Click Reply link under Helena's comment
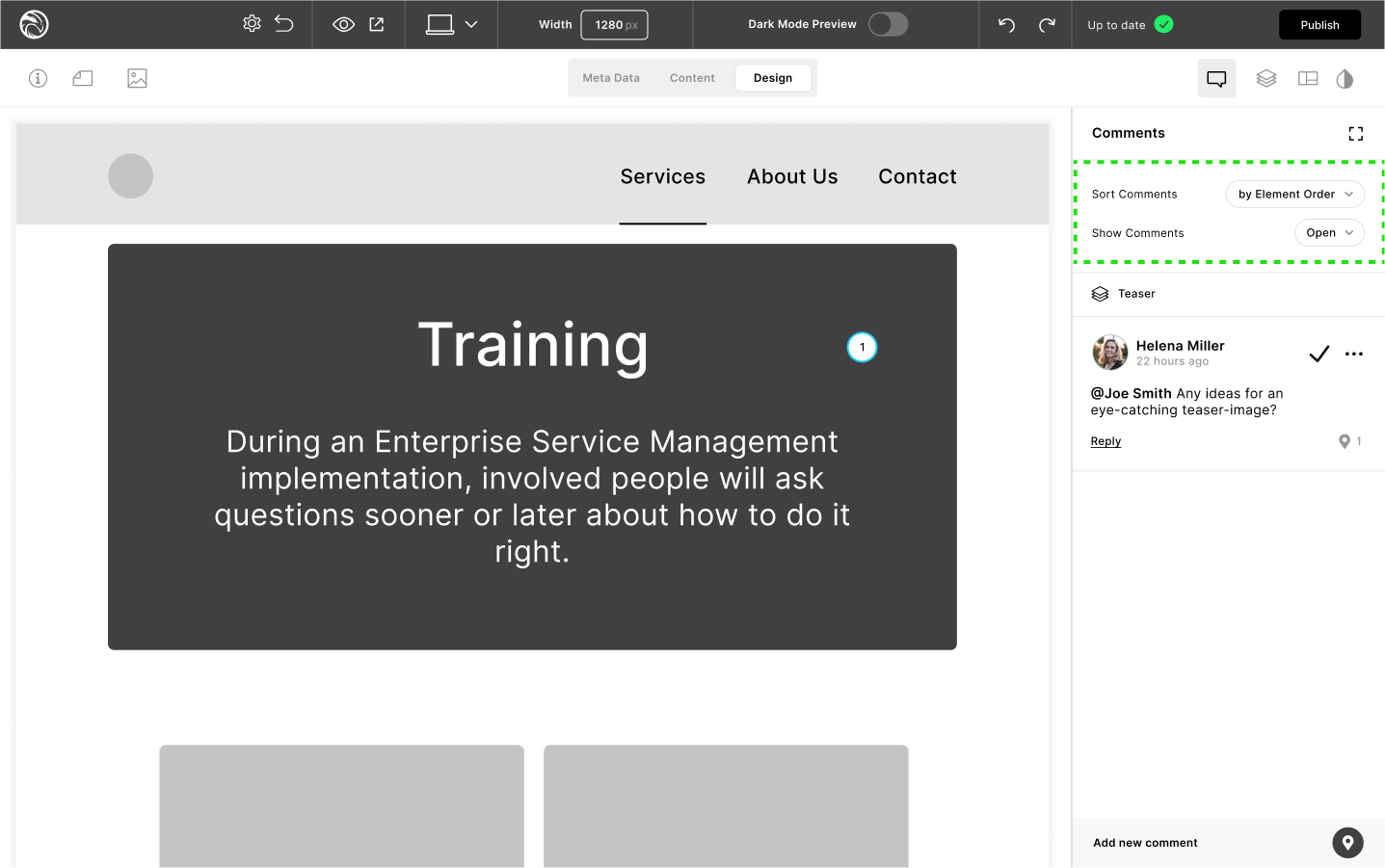Screen dimensions: 1385x868 click(x=1105, y=441)
